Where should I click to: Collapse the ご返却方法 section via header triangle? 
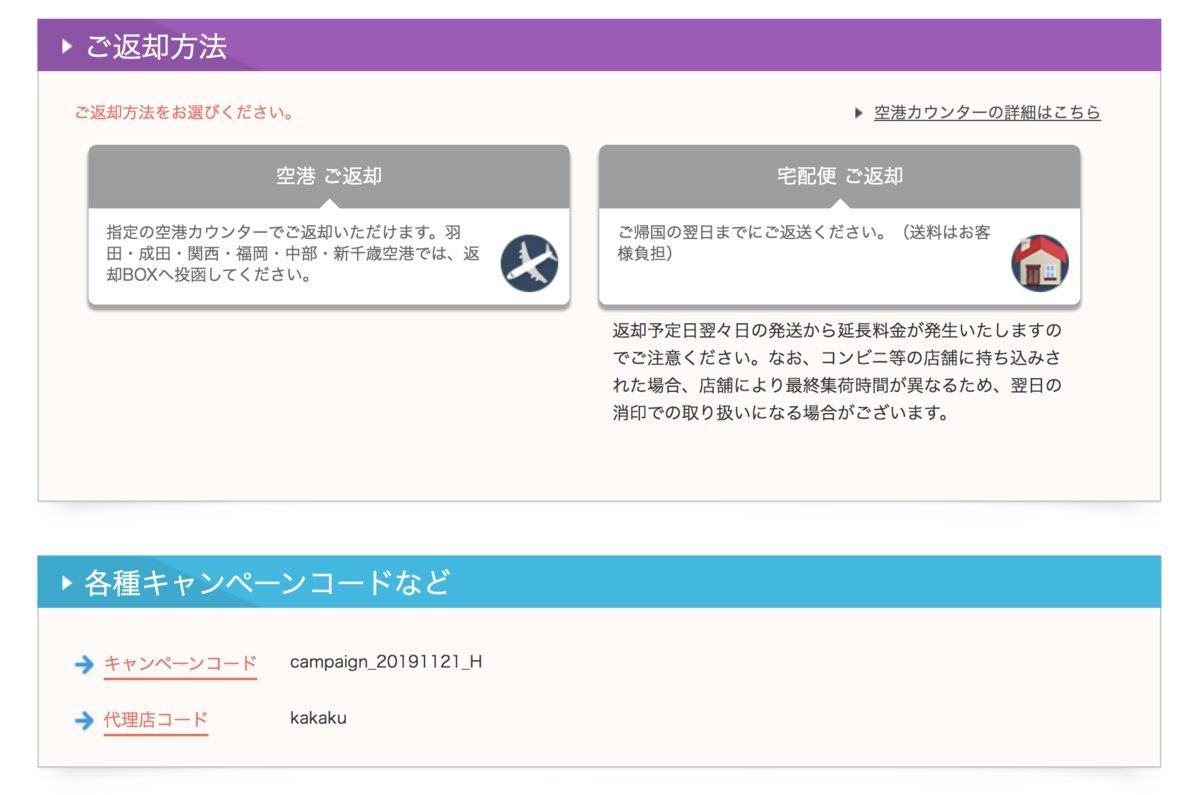coord(67,46)
